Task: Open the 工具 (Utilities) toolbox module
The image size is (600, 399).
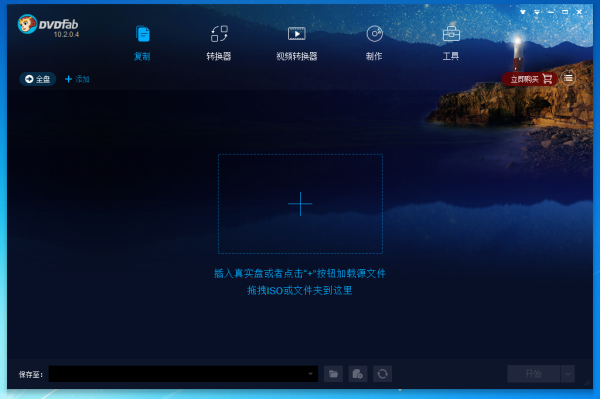Action: click(x=451, y=43)
